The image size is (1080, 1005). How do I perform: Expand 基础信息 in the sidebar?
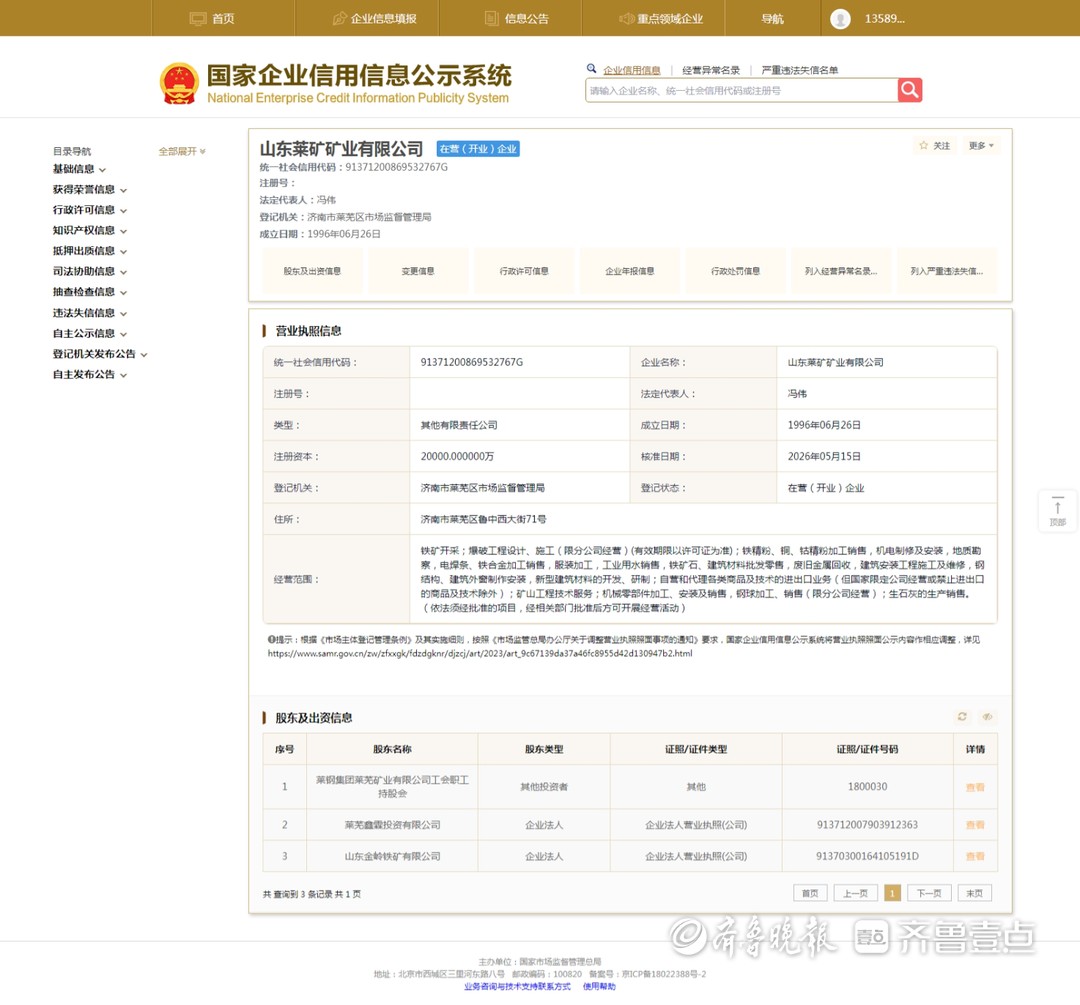(79, 169)
